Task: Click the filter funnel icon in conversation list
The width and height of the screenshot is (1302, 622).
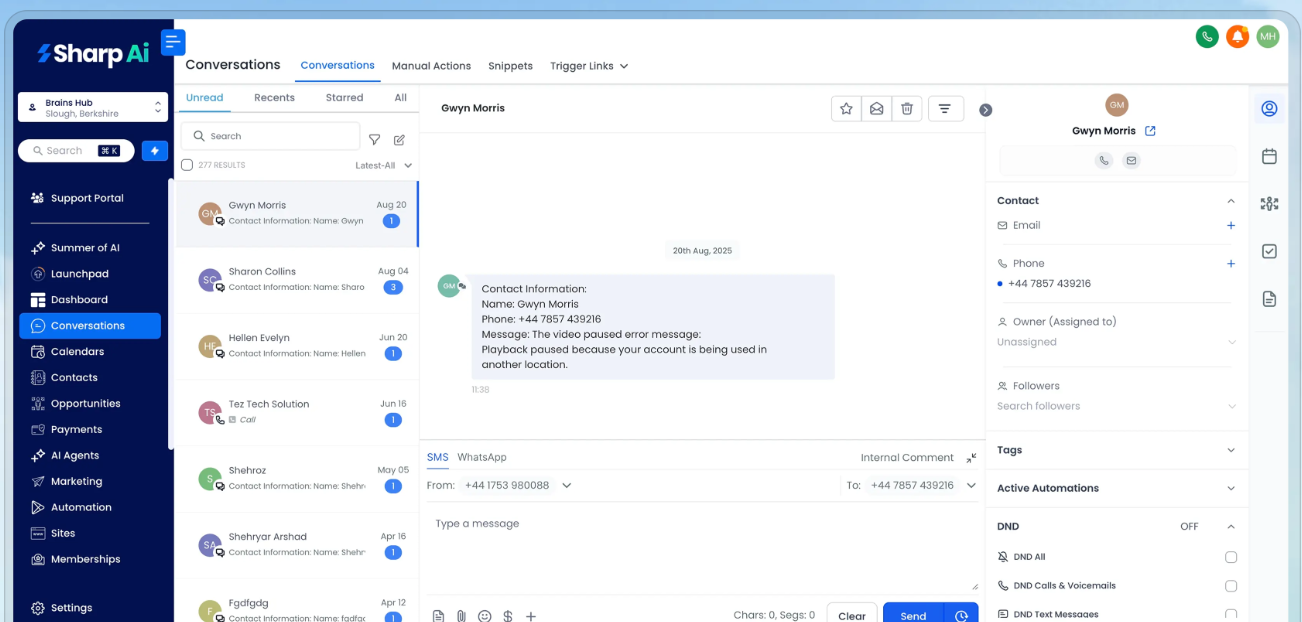Action: (x=374, y=140)
